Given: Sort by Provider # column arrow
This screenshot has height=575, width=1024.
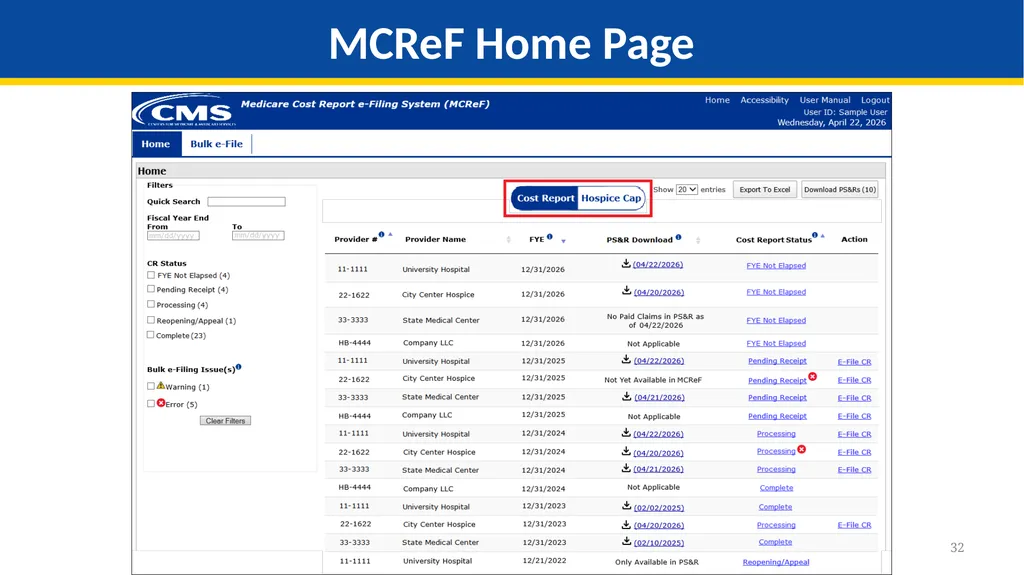Looking at the screenshot, I should [x=391, y=234].
